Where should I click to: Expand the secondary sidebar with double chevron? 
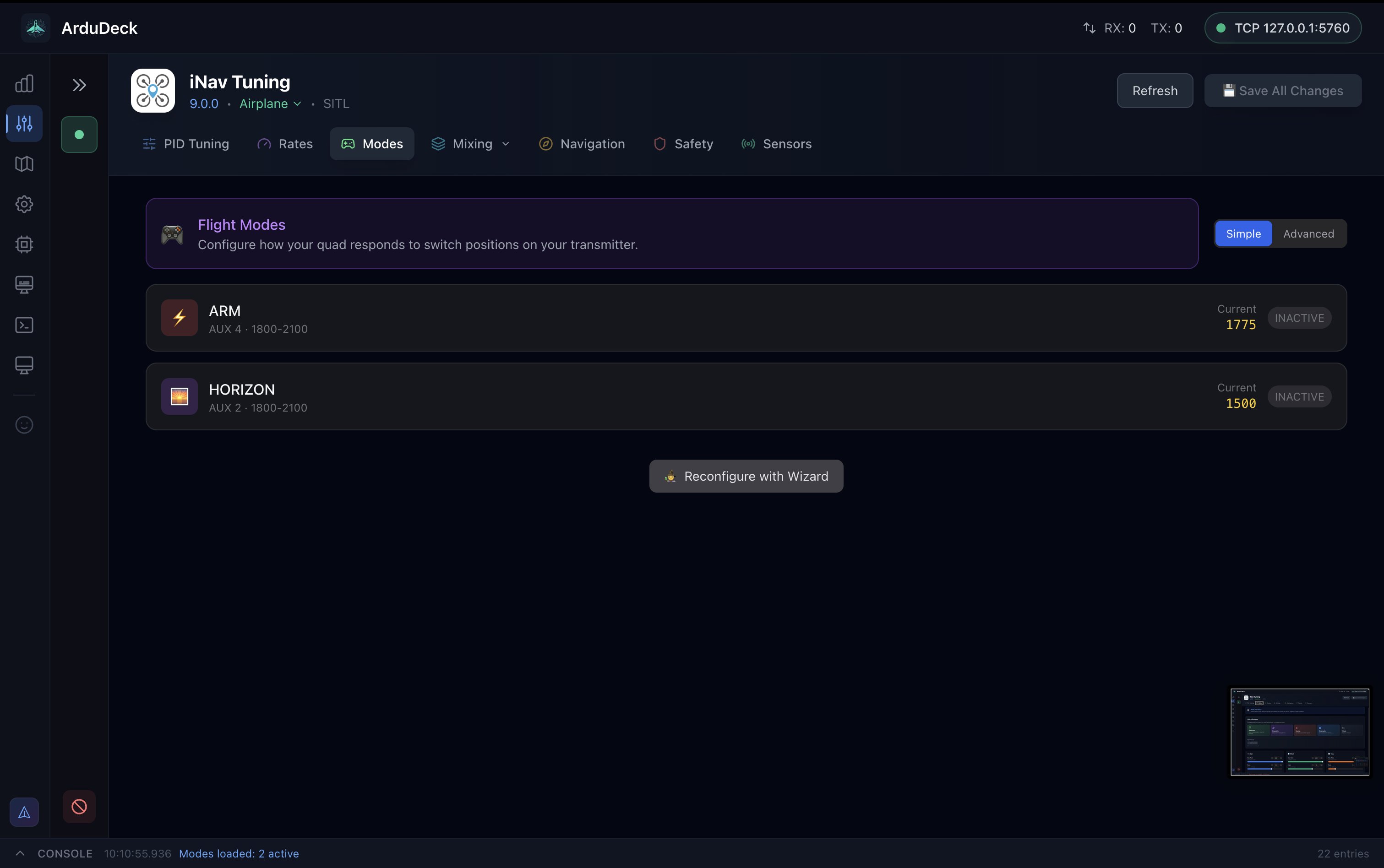pyautogui.click(x=79, y=86)
